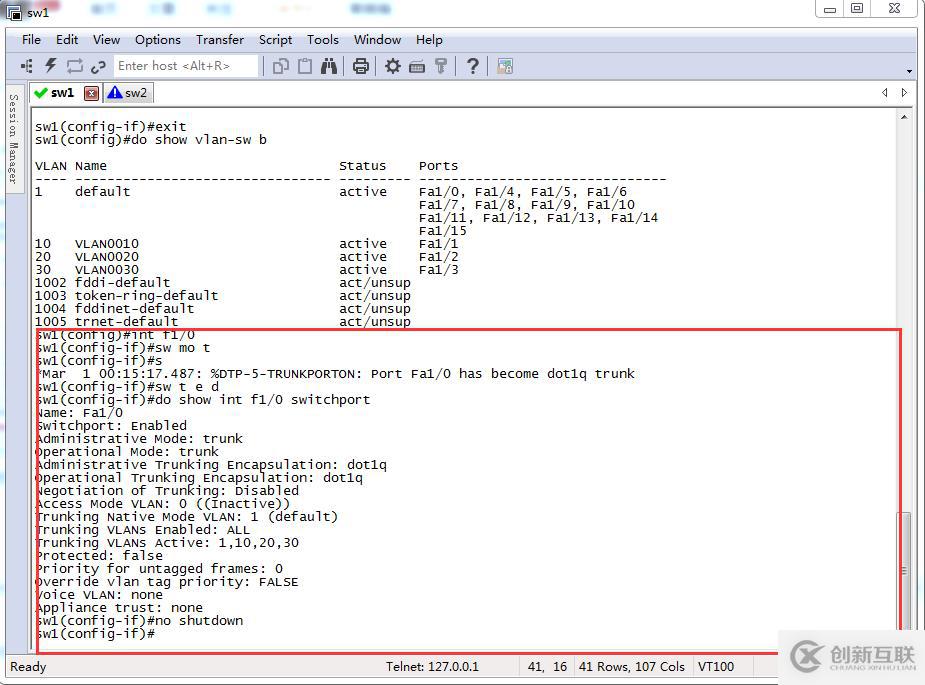Open the Script menu
Screen dimensions: 925x685
[275, 40]
